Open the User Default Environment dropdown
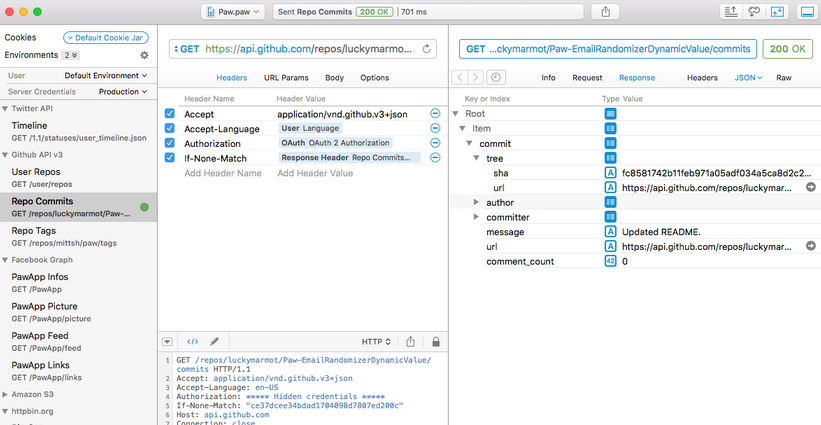This screenshot has width=821, height=425. [x=106, y=75]
